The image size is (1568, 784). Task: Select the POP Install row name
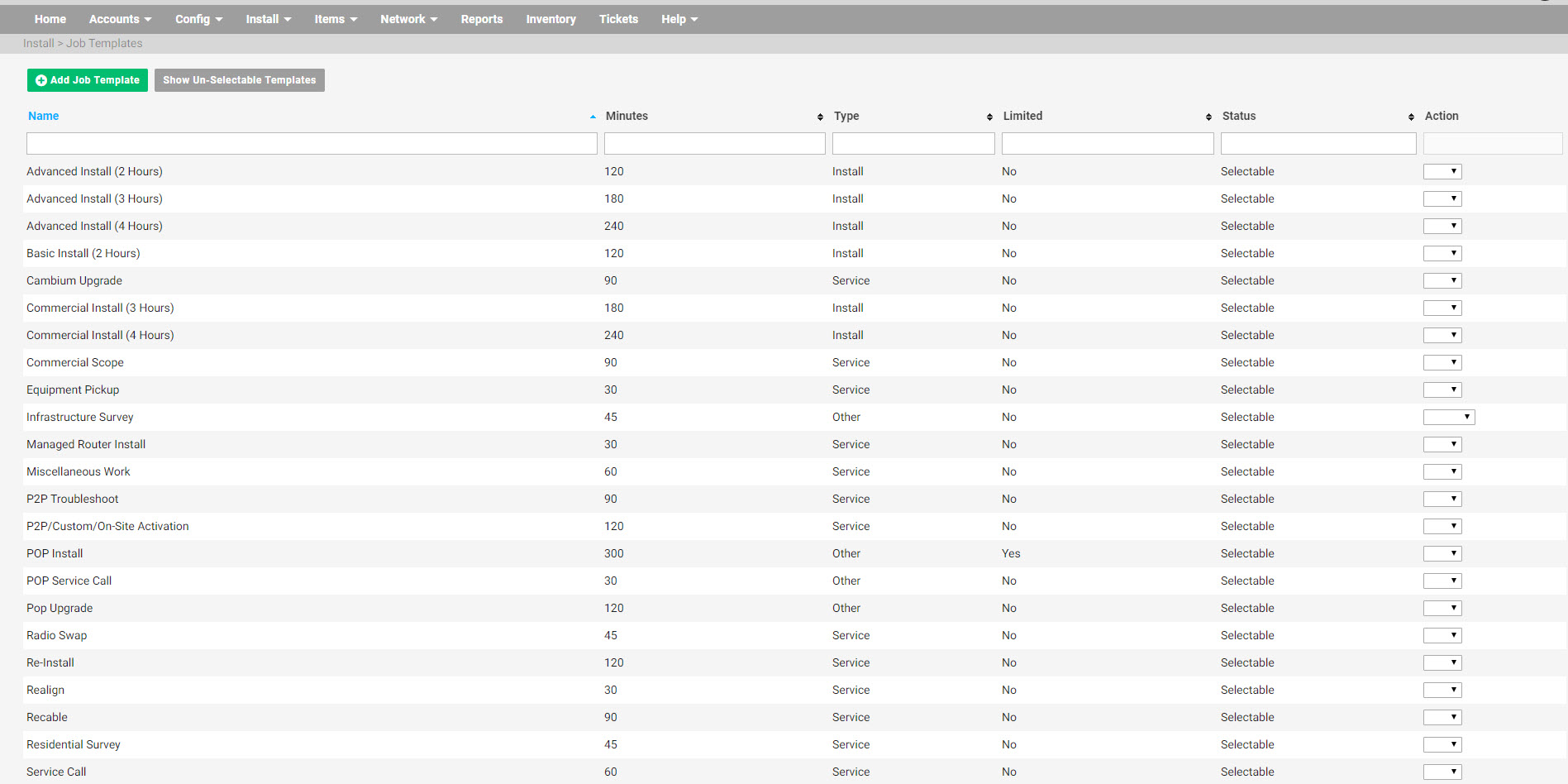[55, 553]
